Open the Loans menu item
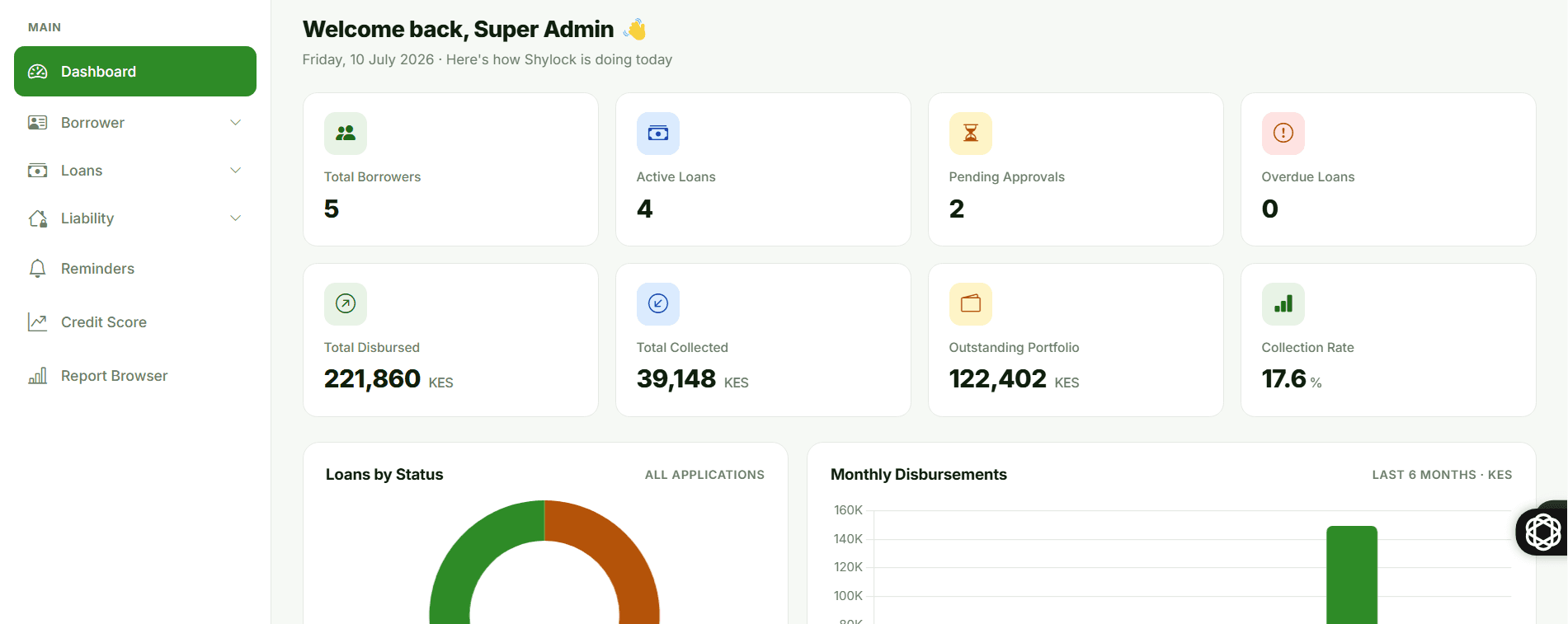 [135, 171]
